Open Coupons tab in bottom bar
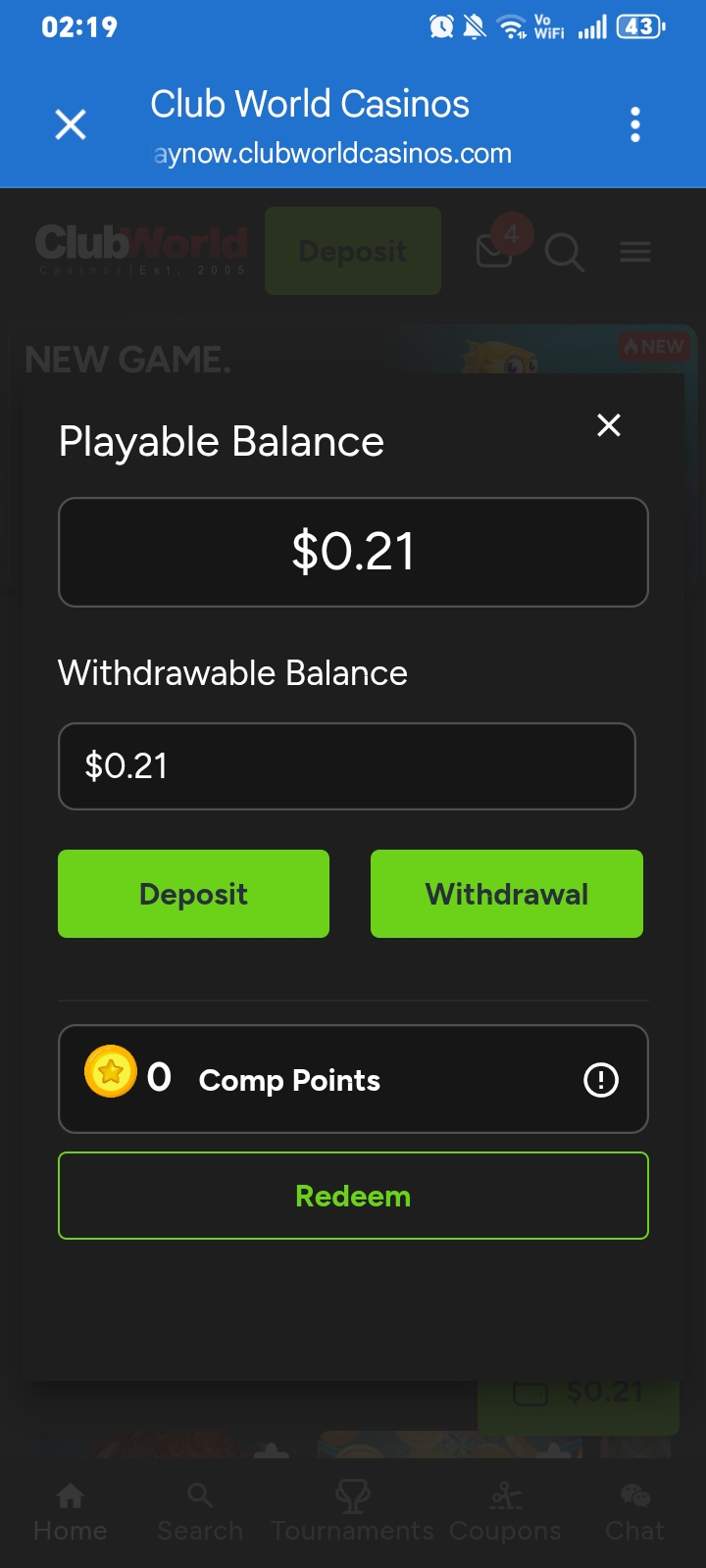706x1568 pixels. [506, 1514]
